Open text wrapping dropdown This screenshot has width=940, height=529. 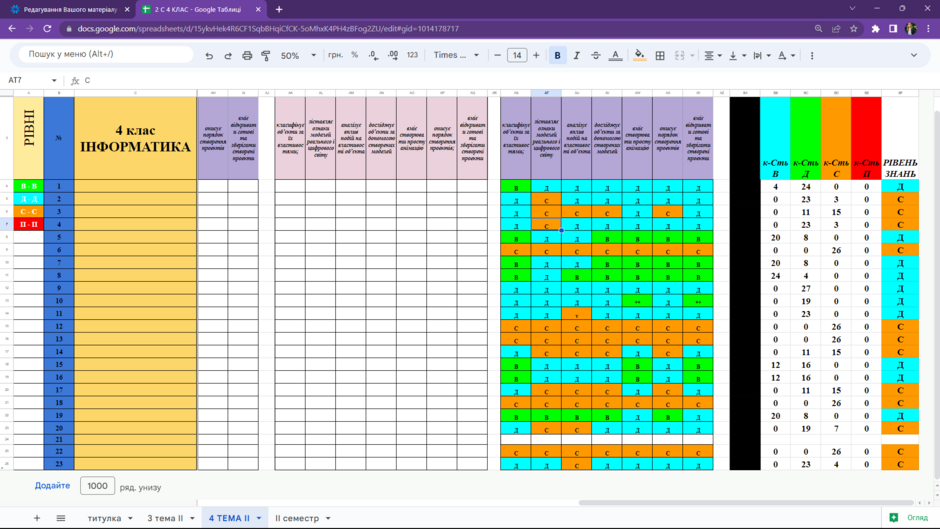tap(762, 55)
